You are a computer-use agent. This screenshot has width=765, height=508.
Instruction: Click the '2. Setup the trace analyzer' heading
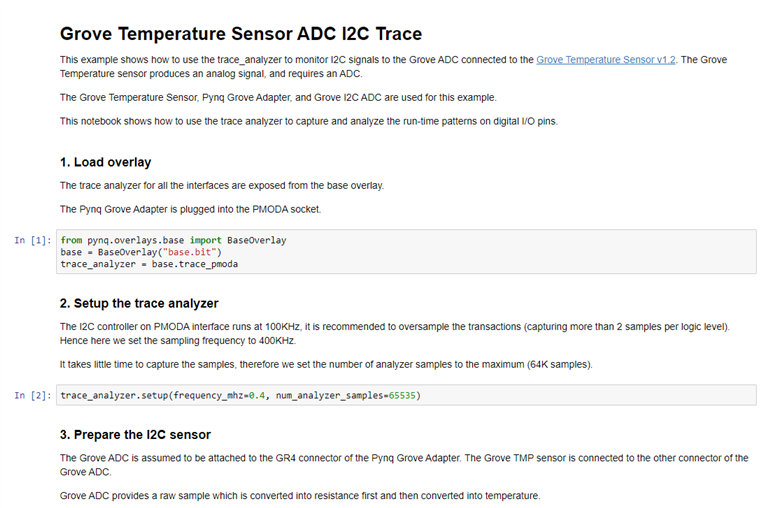point(139,303)
